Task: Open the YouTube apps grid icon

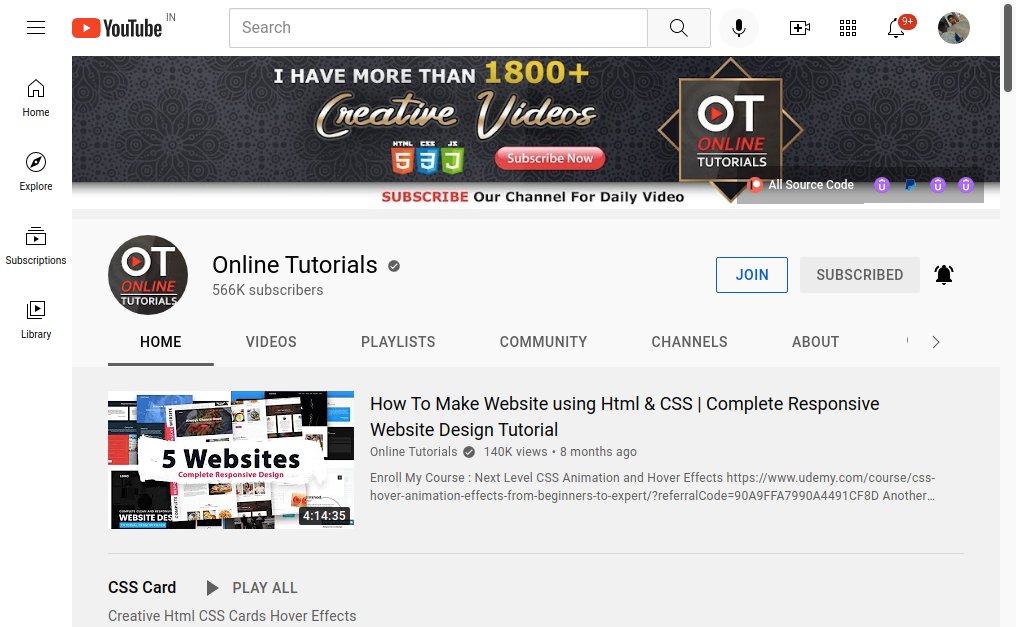Action: (848, 28)
